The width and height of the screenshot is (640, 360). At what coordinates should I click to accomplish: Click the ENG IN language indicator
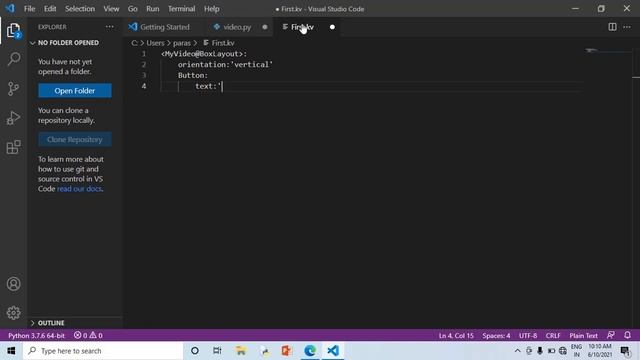[576, 351]
